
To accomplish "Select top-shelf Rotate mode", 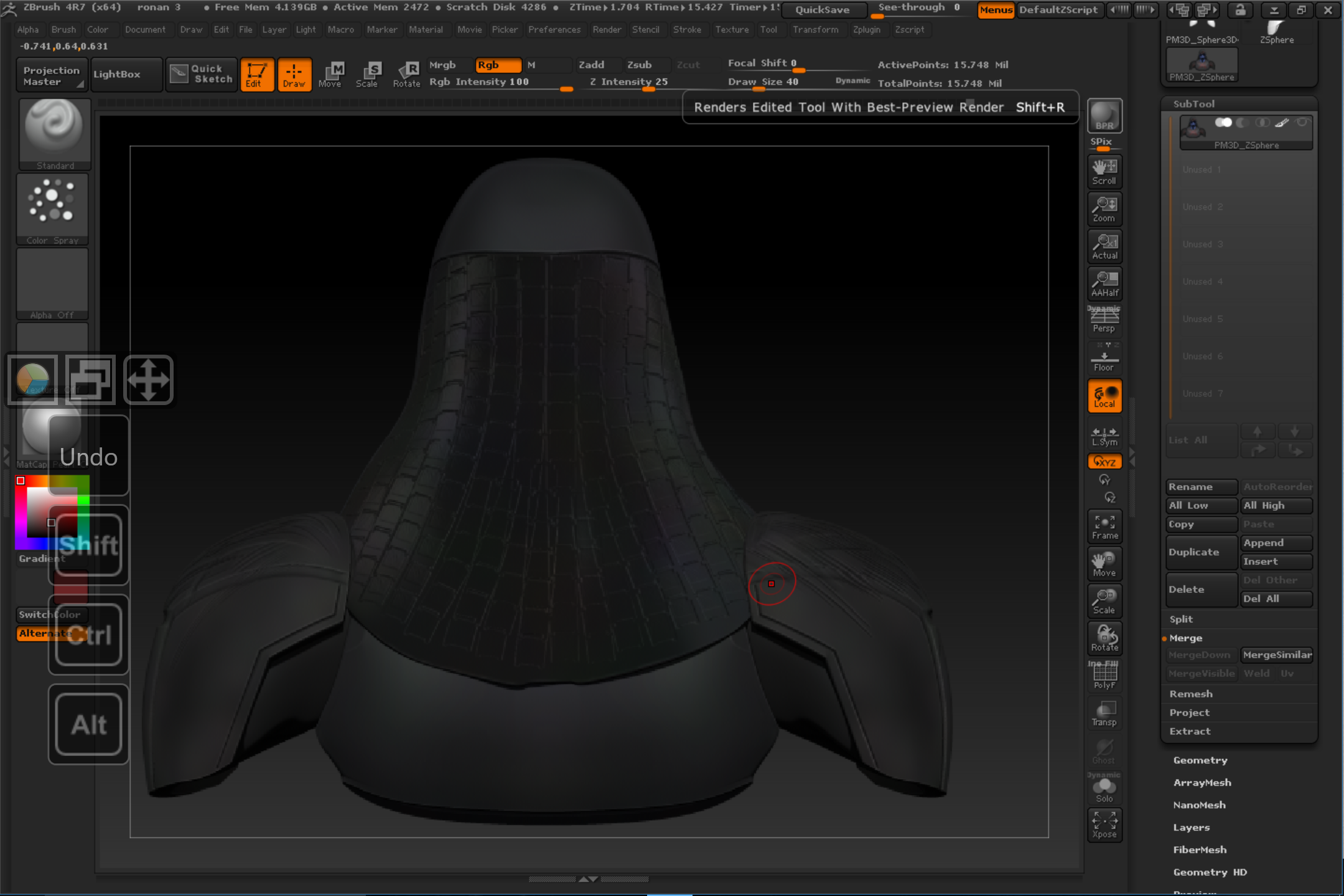I will pyautogui.click(x=406, y=75).
